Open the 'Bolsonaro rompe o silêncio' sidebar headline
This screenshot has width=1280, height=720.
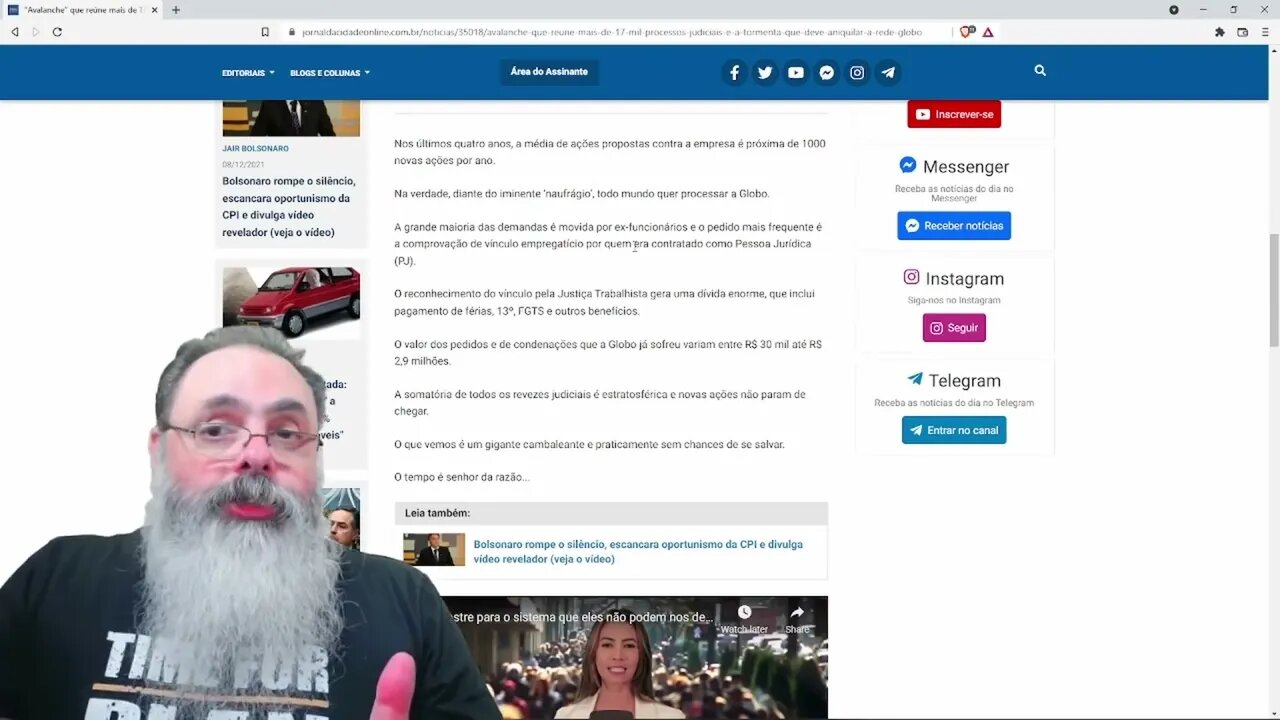[x=290, y=207]
